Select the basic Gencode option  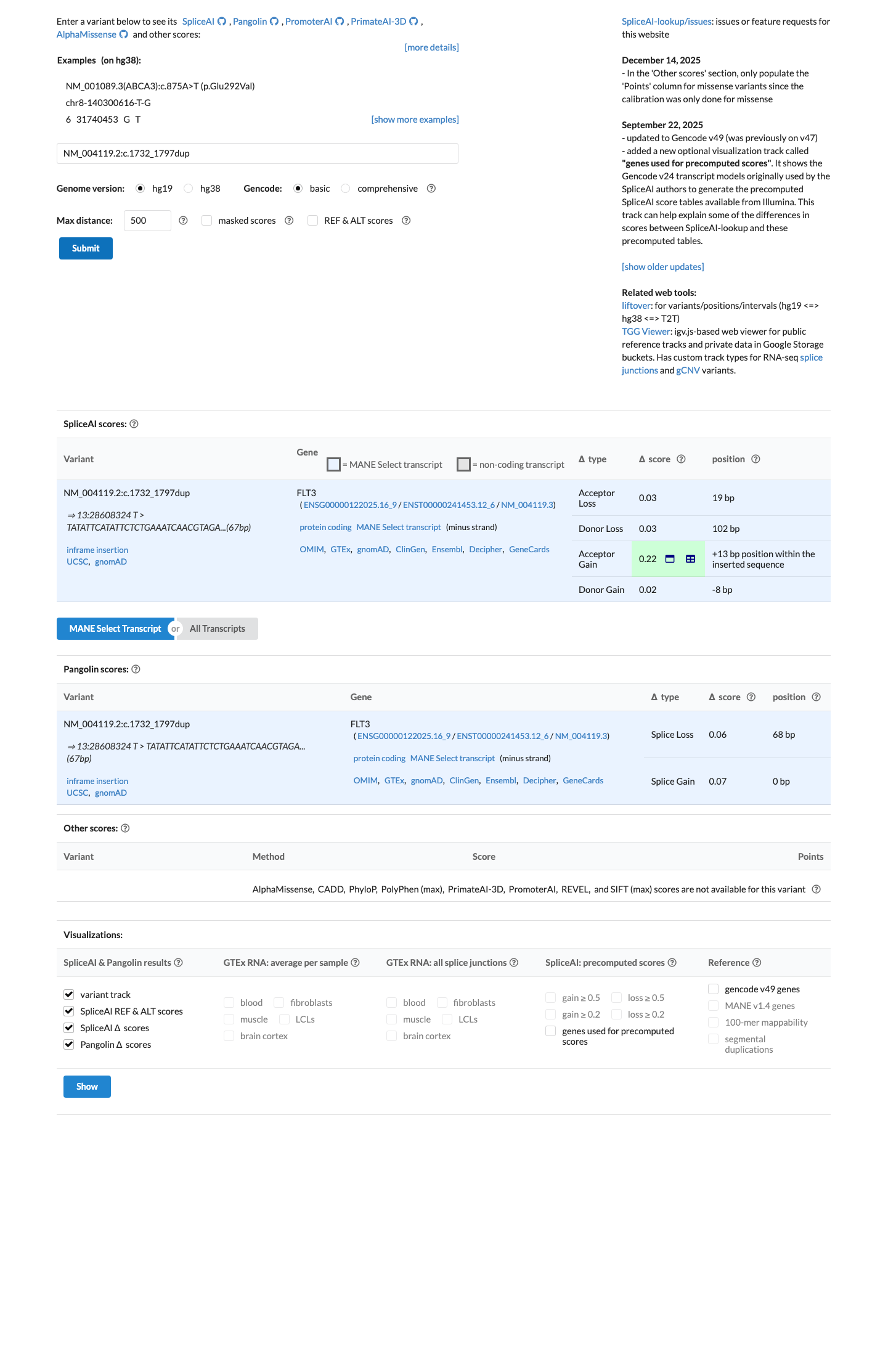pyautogui.click(x=298, y=189)
